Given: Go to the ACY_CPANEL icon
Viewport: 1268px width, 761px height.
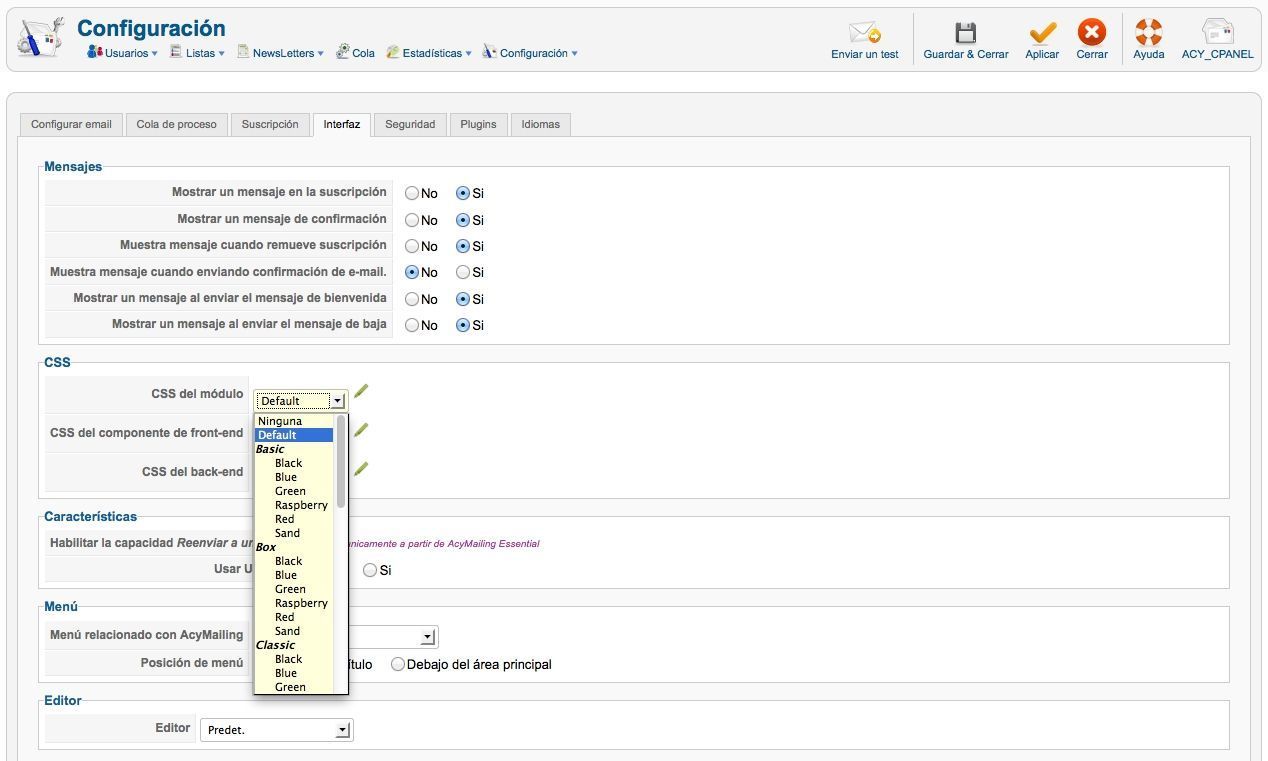Looking at the screenshot, I should (x=1217, y=33).
